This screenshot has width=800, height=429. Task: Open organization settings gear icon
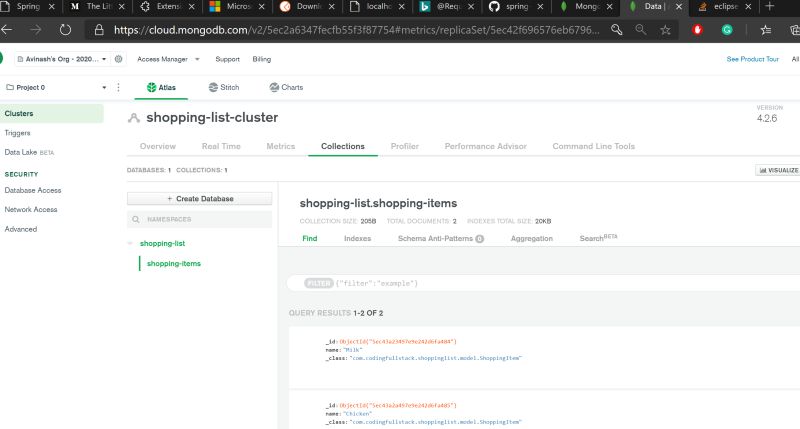(118, 59)
